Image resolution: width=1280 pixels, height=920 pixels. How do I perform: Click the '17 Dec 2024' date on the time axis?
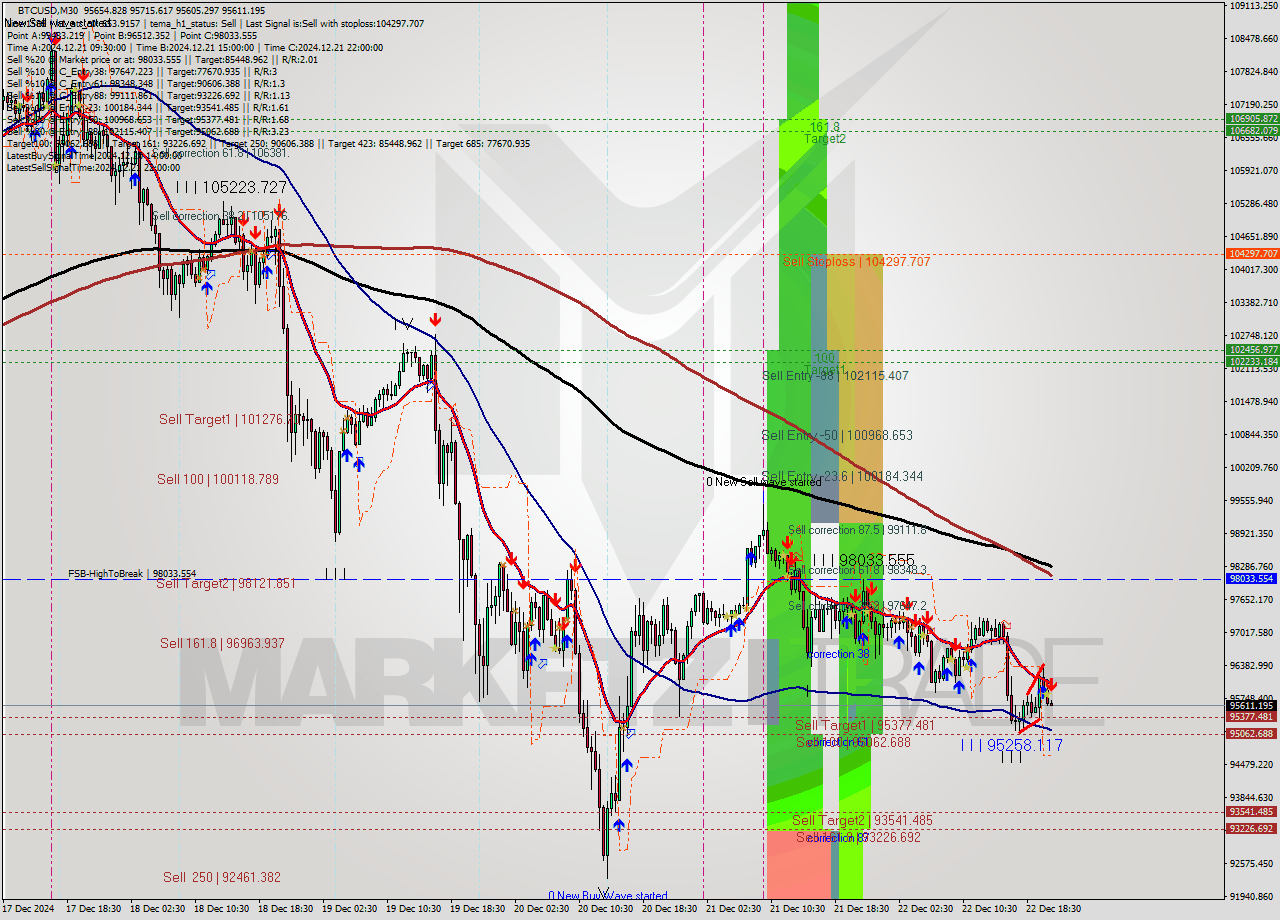pos(28,910)
